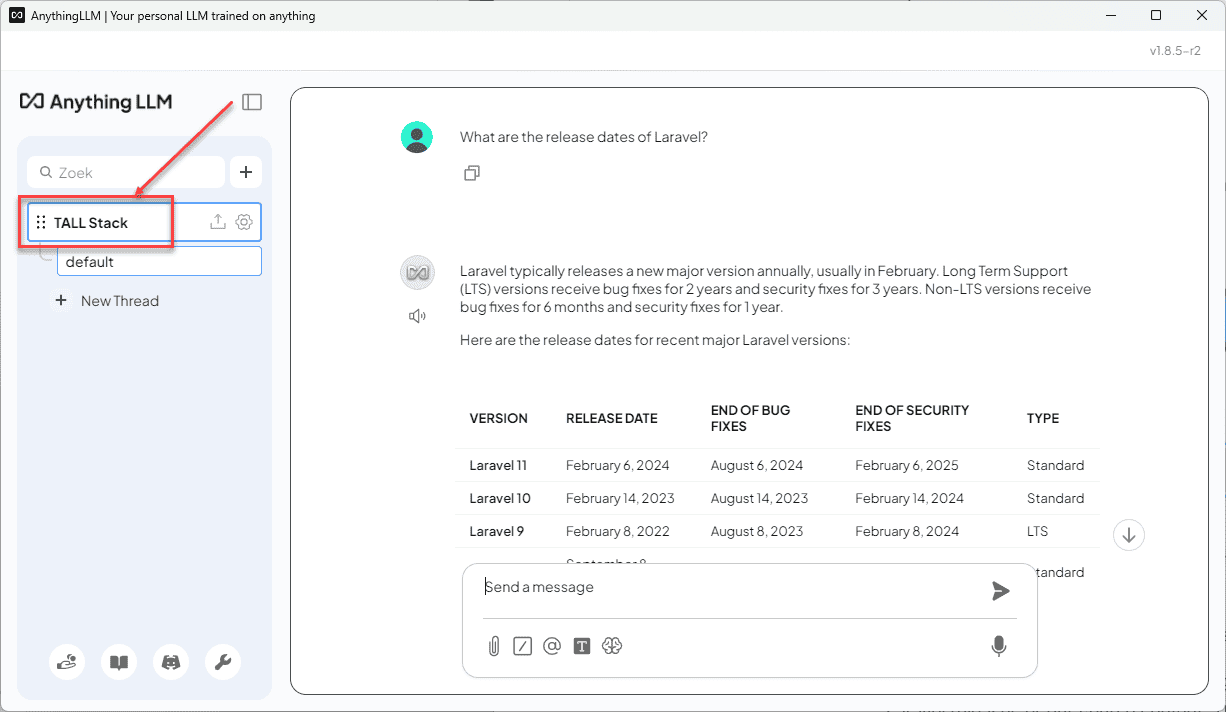This screenshot has width=1226, height=712.
Task: Open settings via the wrench icon
Action: tap(223, 662)
